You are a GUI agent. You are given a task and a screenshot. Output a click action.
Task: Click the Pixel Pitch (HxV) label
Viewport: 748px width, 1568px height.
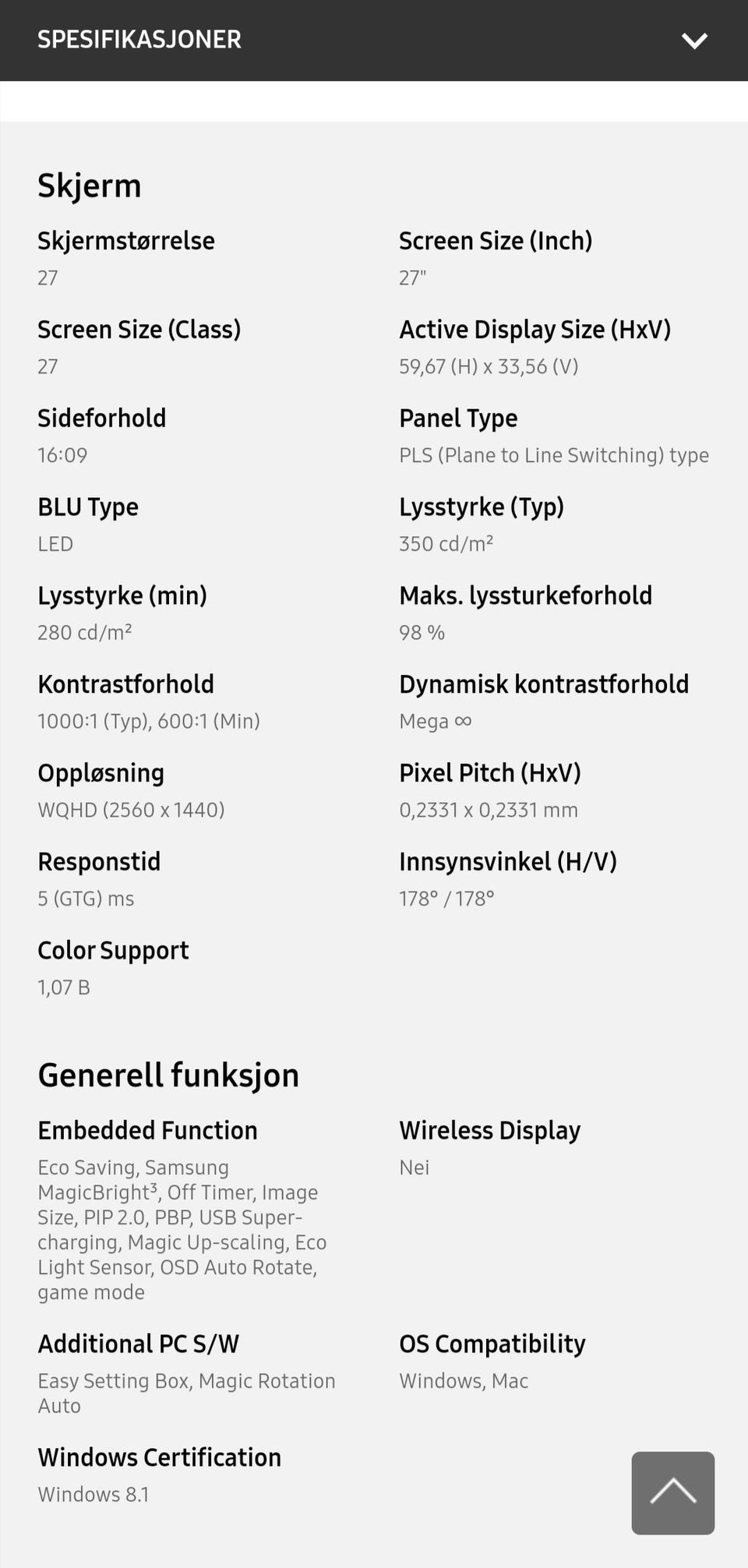click(489, 773)
